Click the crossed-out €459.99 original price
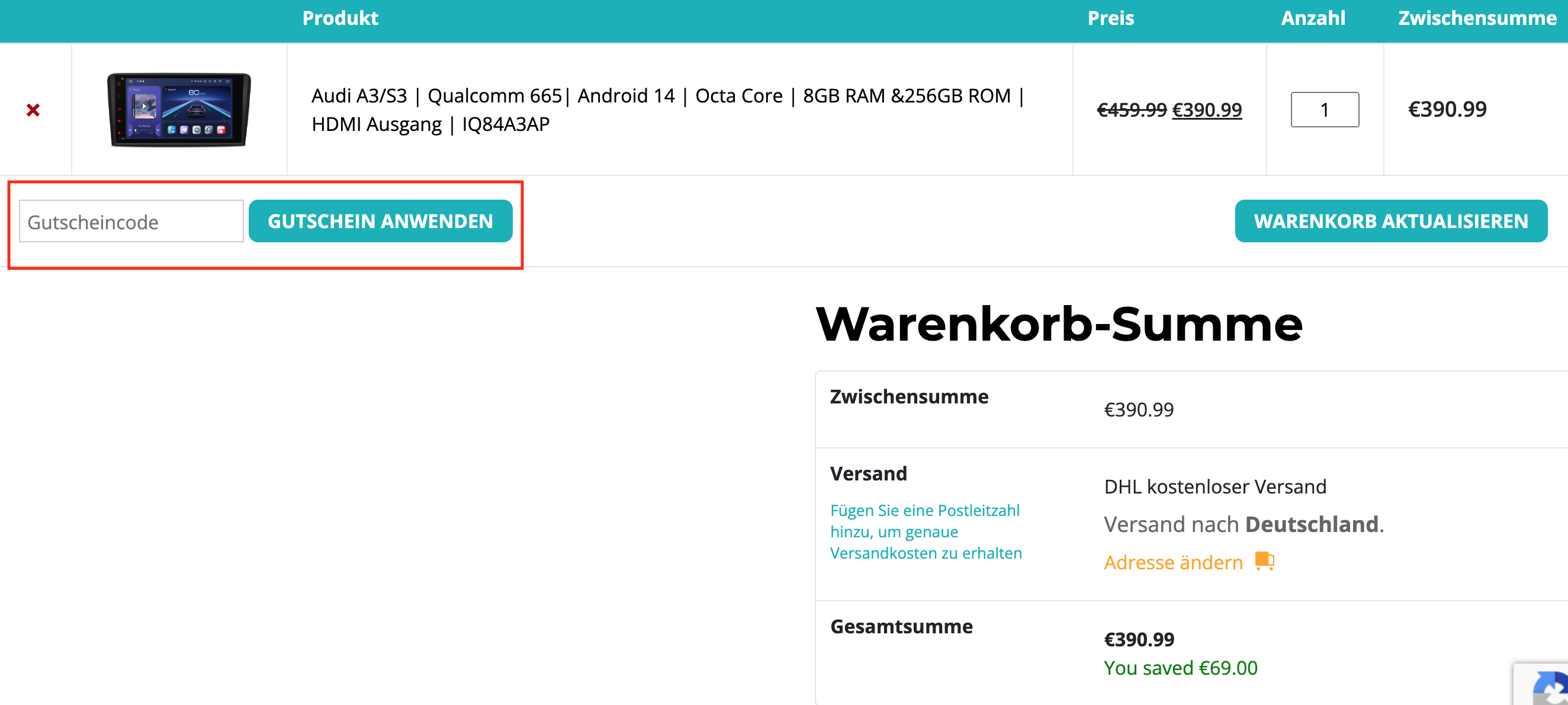This screenshot has height=705, width=1568. (x=1131, y=110)
